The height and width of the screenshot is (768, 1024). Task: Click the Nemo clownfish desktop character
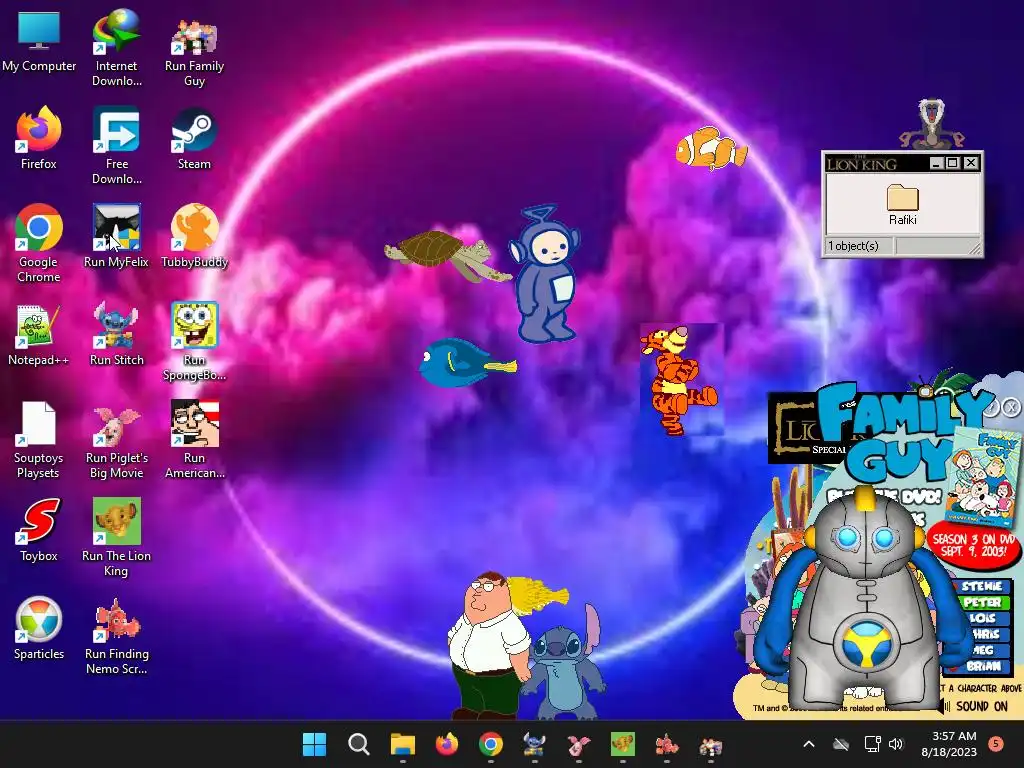click(711, 148)
